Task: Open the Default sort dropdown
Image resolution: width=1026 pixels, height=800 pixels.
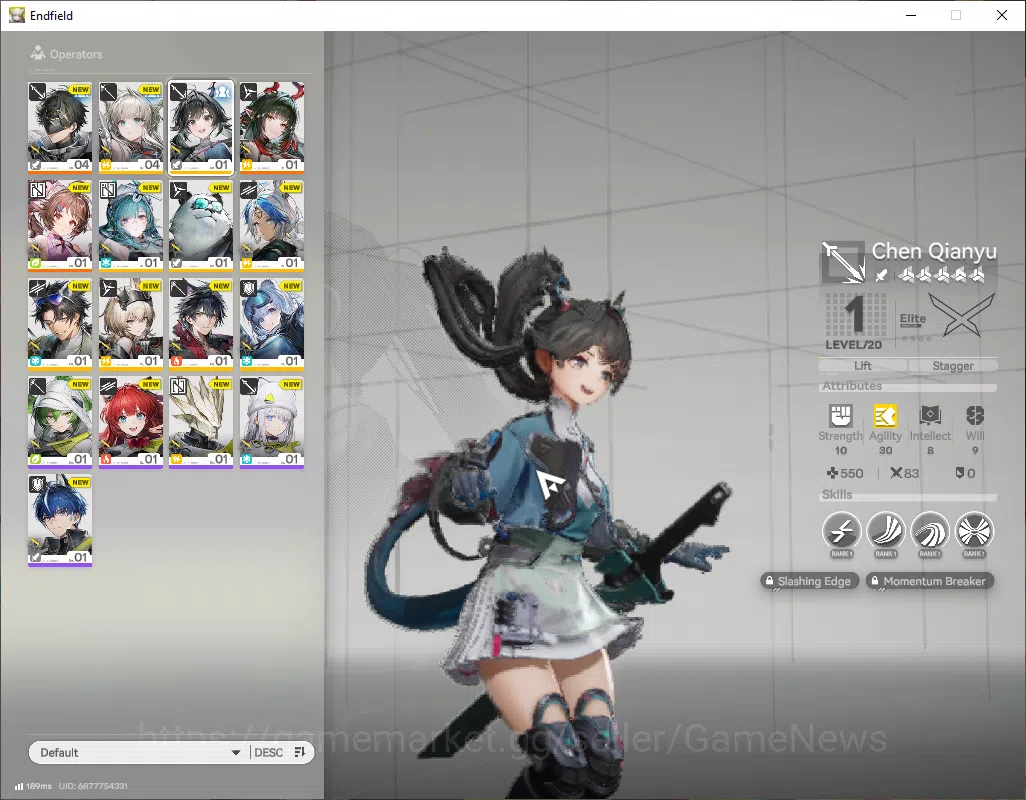Action: tap(139, 752)
